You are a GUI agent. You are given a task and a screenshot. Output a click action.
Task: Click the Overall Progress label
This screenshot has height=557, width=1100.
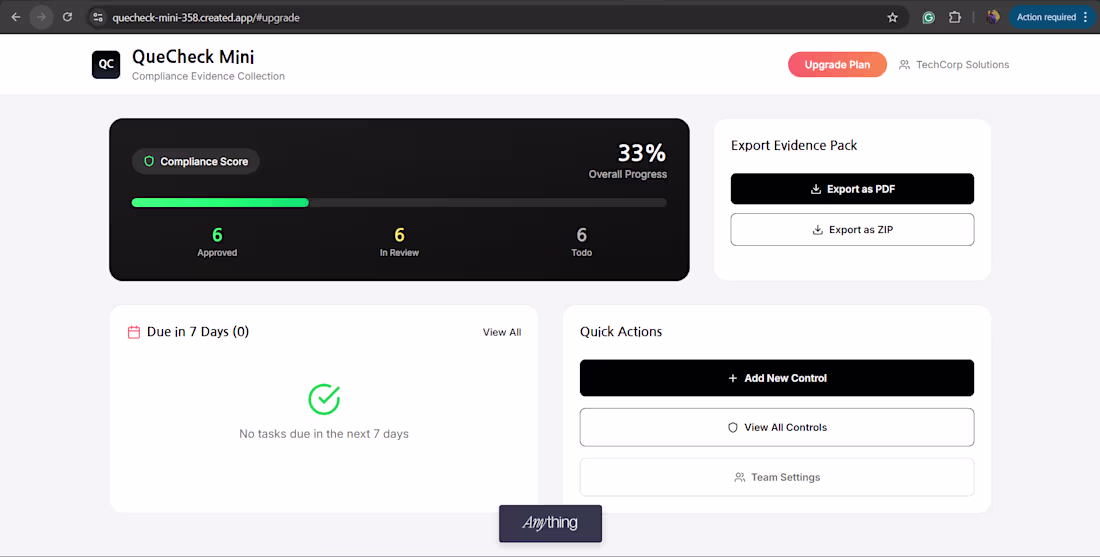click(628, 174)
